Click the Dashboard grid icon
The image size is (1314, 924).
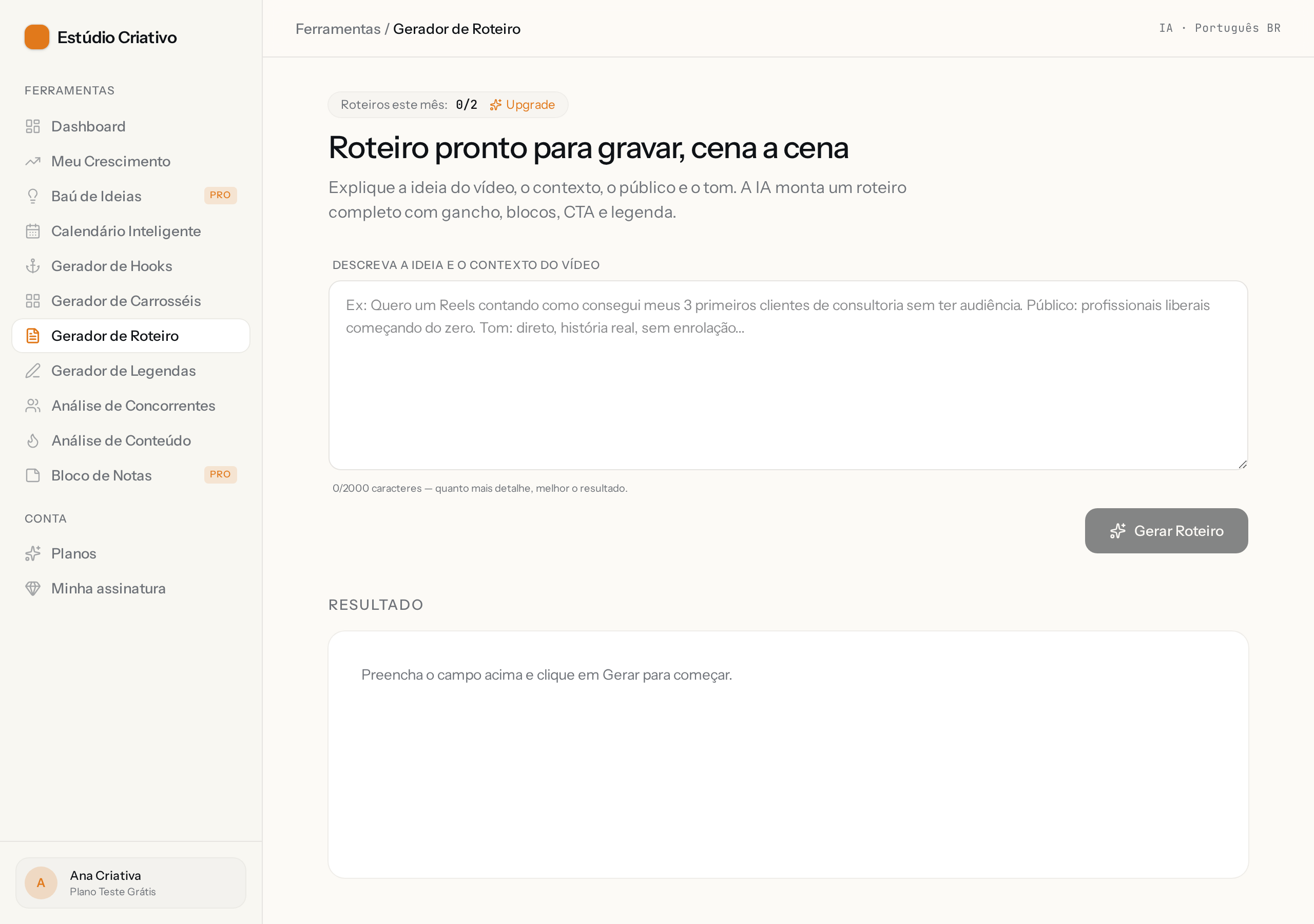click(x=33, y=126)
